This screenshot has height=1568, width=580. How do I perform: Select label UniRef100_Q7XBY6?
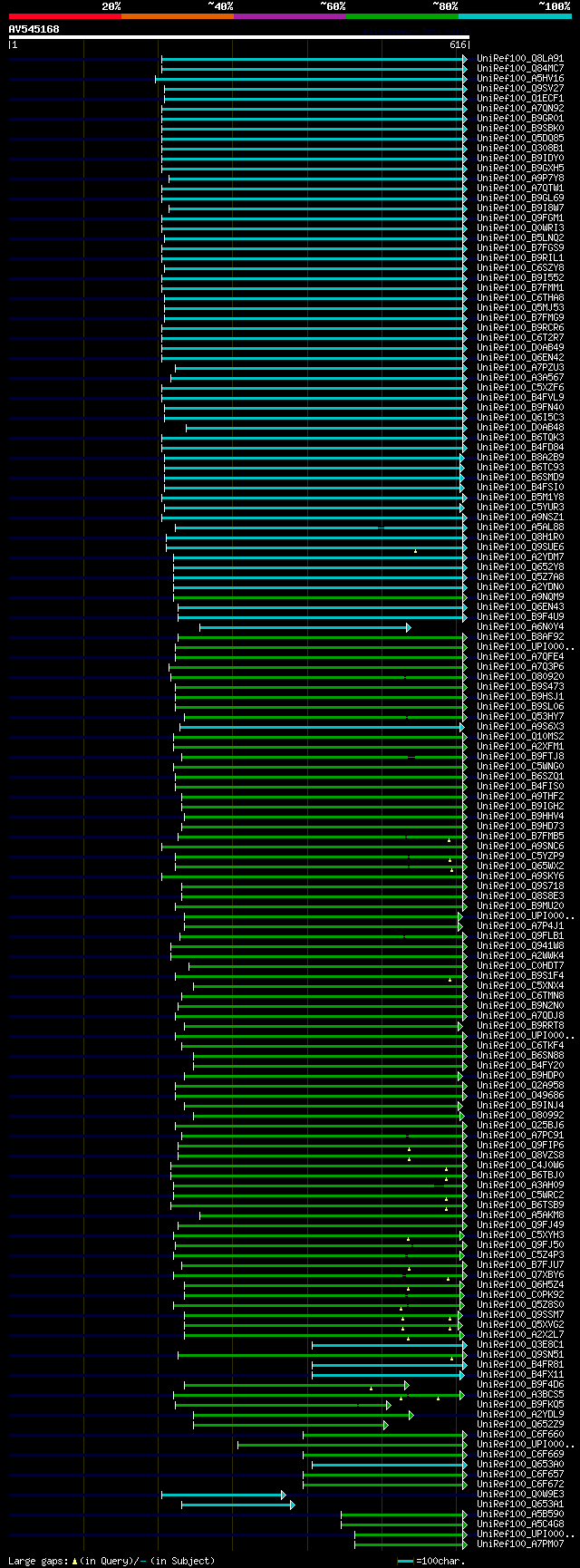[520, 1274]
